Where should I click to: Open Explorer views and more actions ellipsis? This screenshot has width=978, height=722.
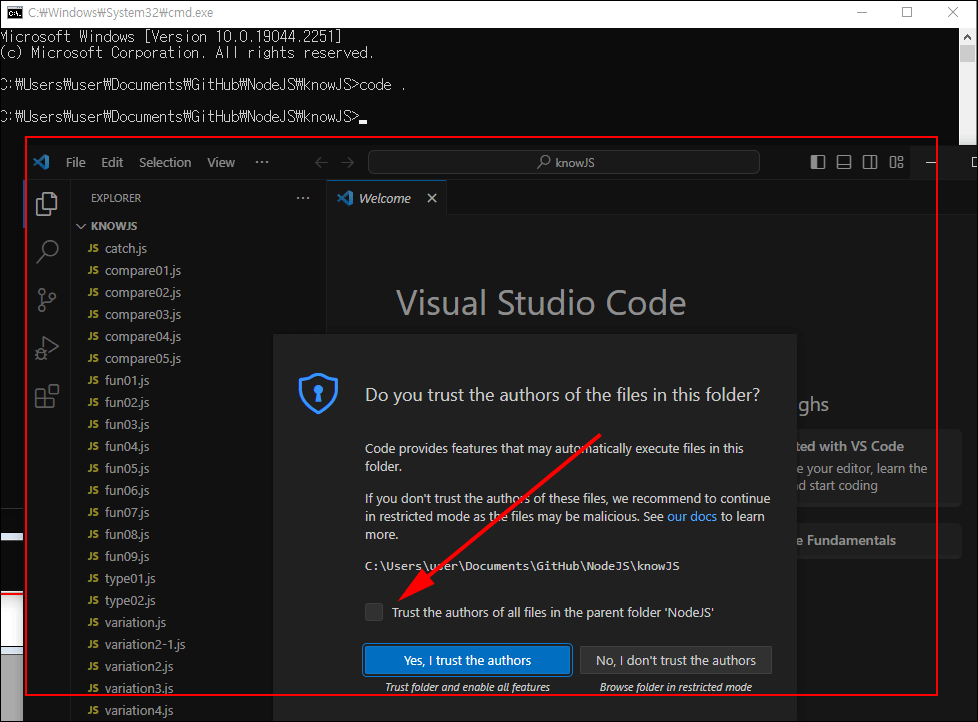[303, 198]
